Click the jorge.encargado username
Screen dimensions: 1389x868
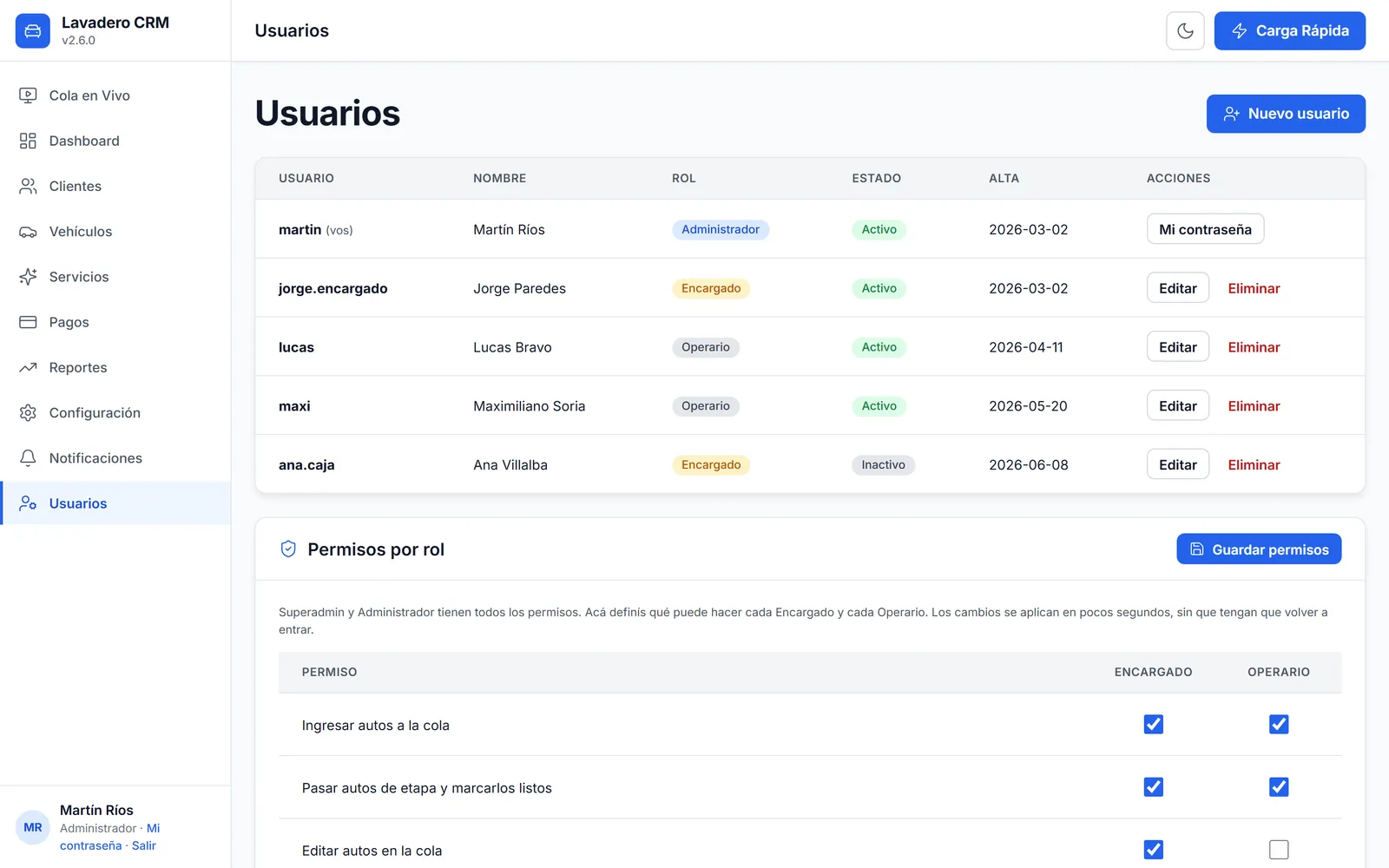(x=333, y=288)
